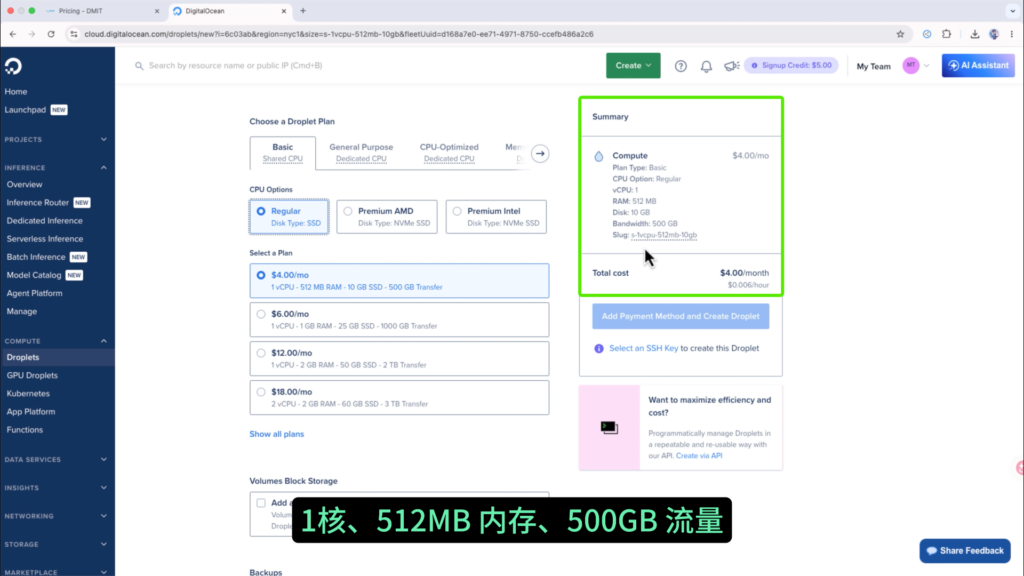1024x576 pixels.
Task: Click the info icon beside Select an SSH Key
Action: pos(599,349)
